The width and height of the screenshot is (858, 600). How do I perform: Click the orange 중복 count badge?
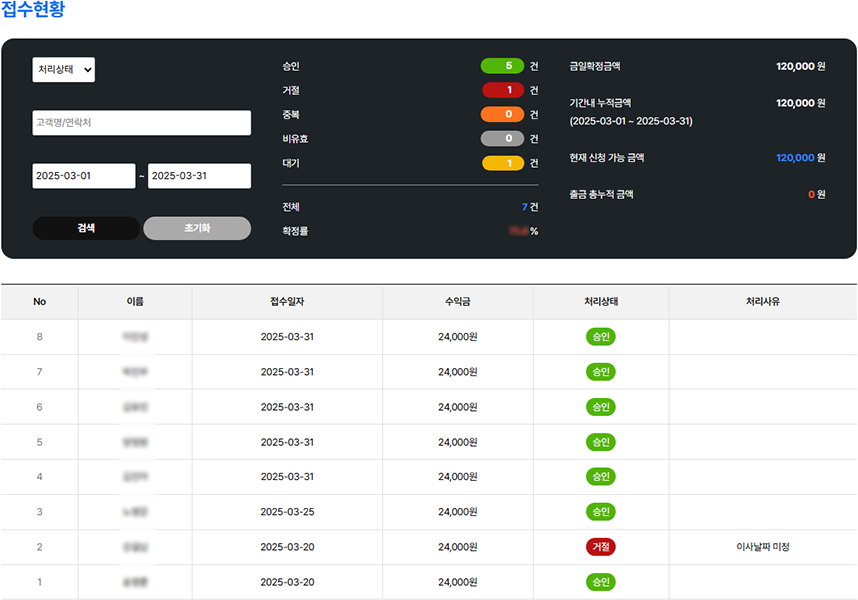tap(502, 114)
